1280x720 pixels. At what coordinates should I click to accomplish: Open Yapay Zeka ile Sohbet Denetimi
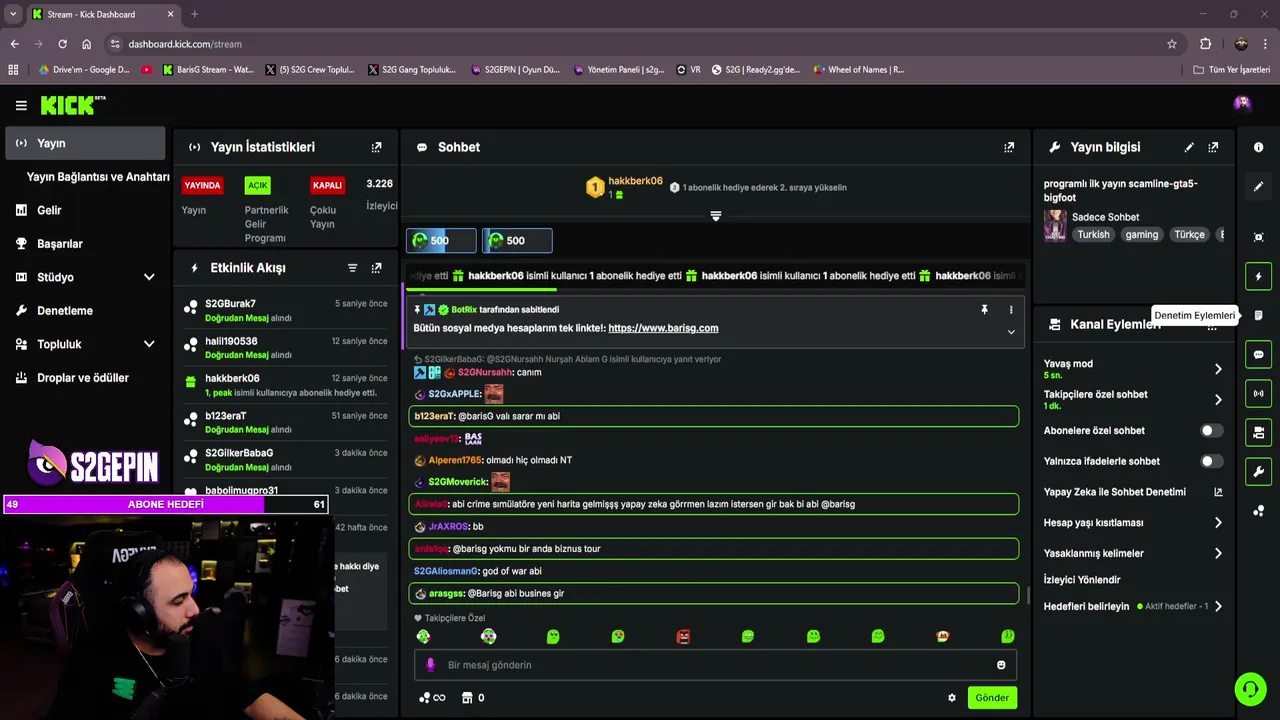pyautogui.click(x=1133, y=492)
